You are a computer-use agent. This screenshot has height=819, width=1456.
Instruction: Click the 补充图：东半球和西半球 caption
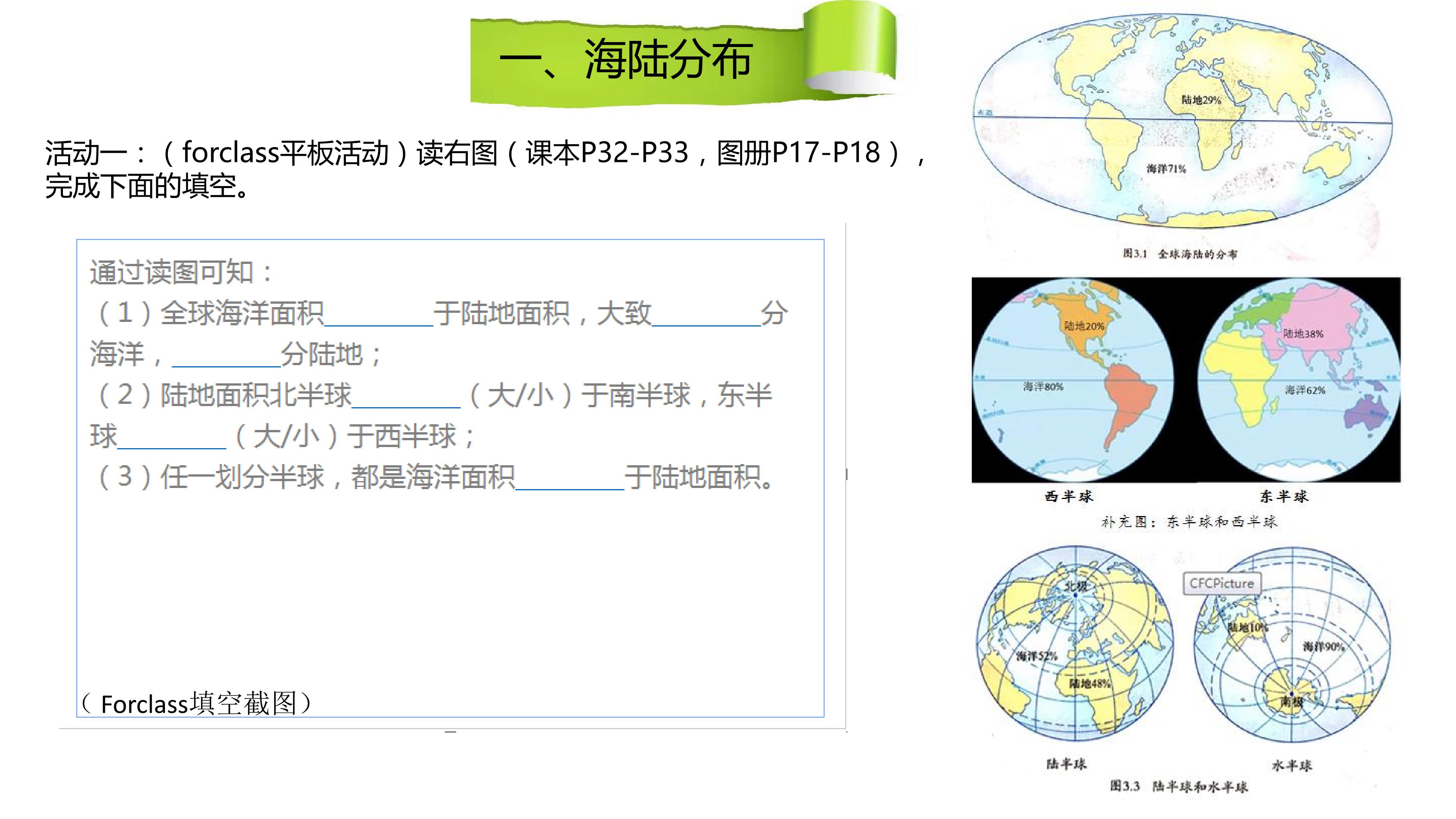(x=1189, y=521)
